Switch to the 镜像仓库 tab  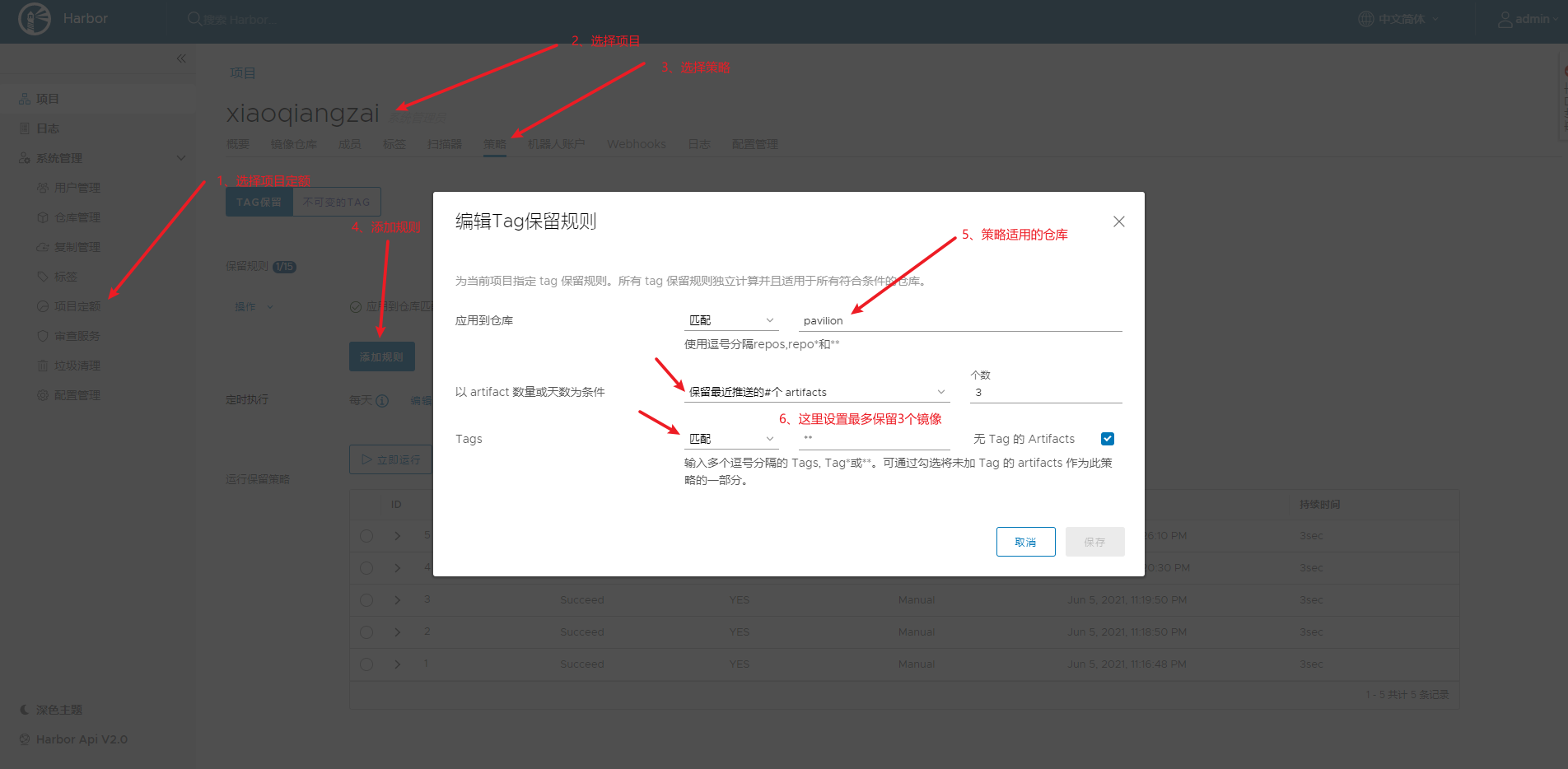[x=294, y=144]
